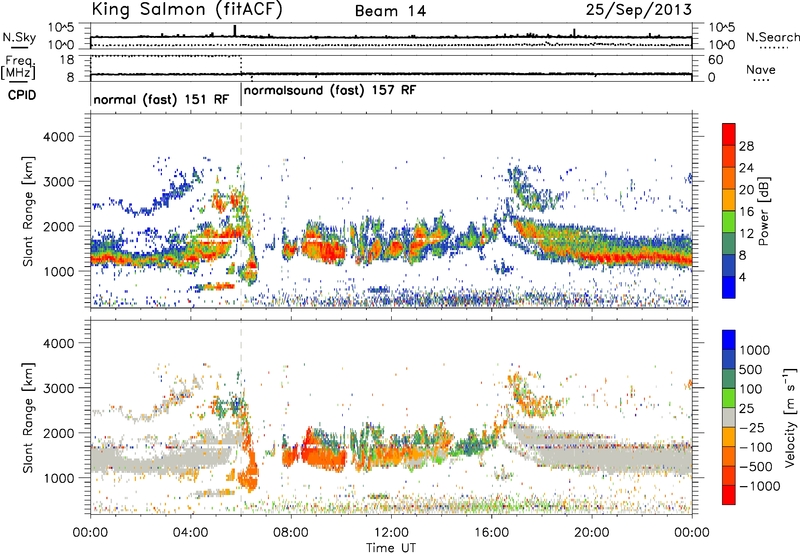Click the 'Power [dB]' colorbar label
Viewport: 800px width, 554px height.
[763, 211]
